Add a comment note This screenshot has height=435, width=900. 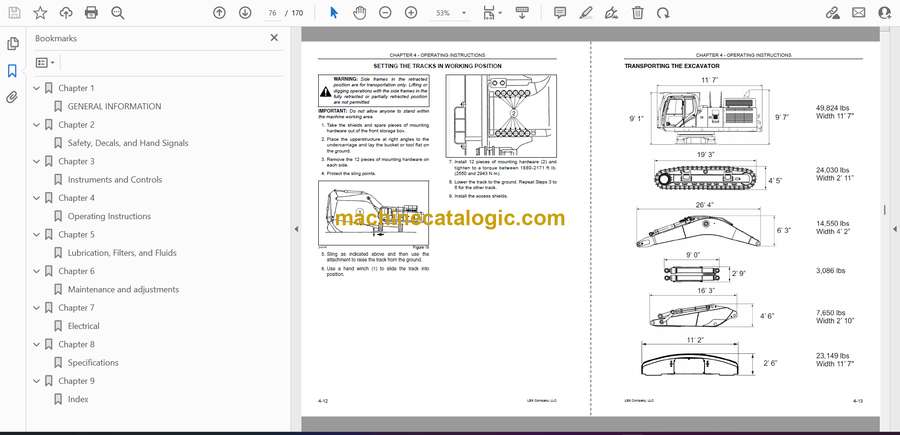coord(560,13)
